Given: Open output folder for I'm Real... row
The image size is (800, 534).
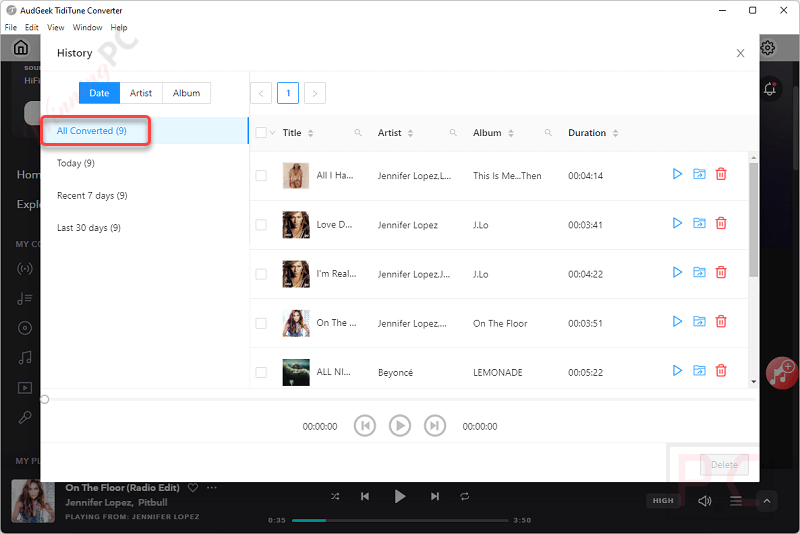Looking at the screenshot, I should [699, 272].
